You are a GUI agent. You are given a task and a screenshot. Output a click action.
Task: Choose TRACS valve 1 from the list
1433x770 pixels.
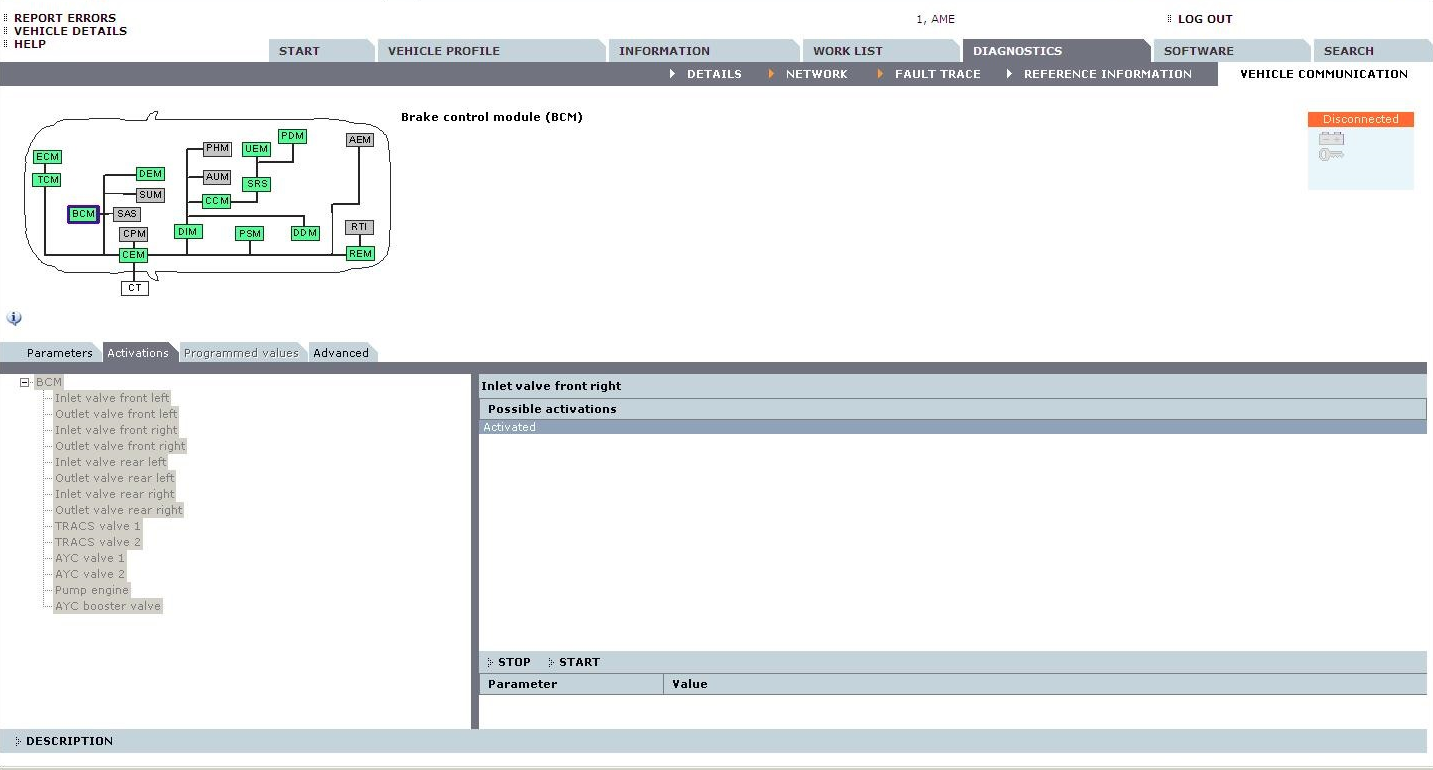click(x=98, y=526)
